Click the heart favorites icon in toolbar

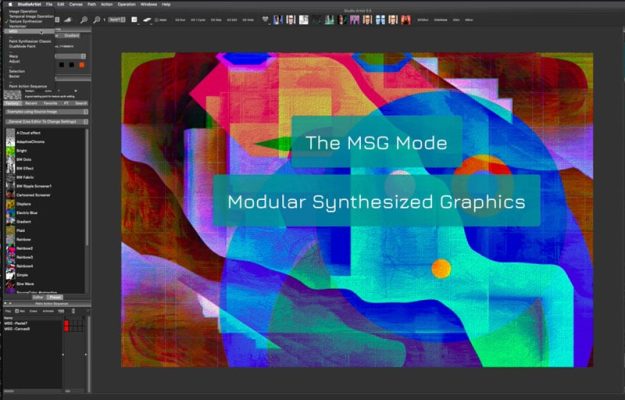click(x=265, y=19)
